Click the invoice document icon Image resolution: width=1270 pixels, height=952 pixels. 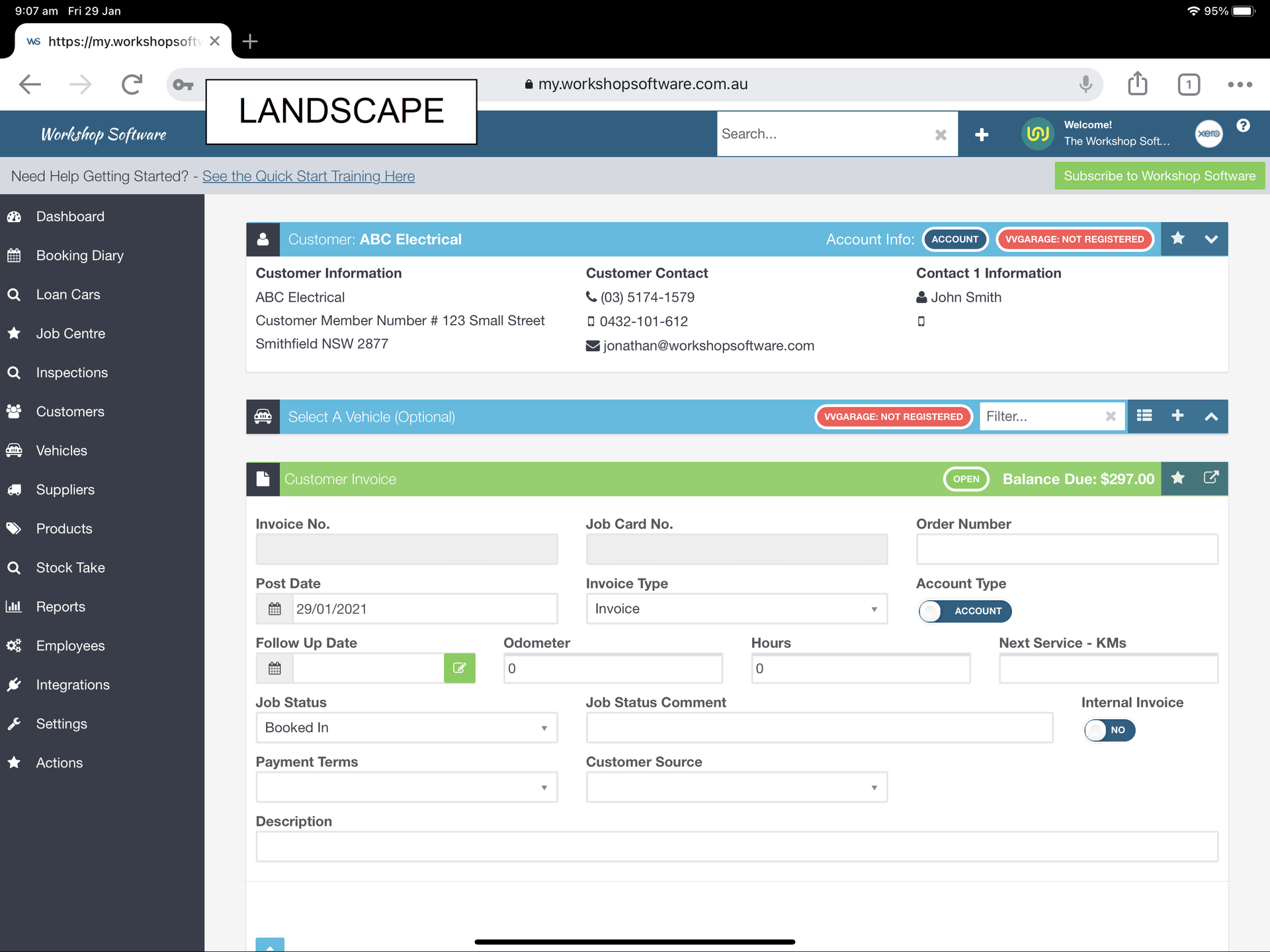pyautogui.click(x=263, y=479)
